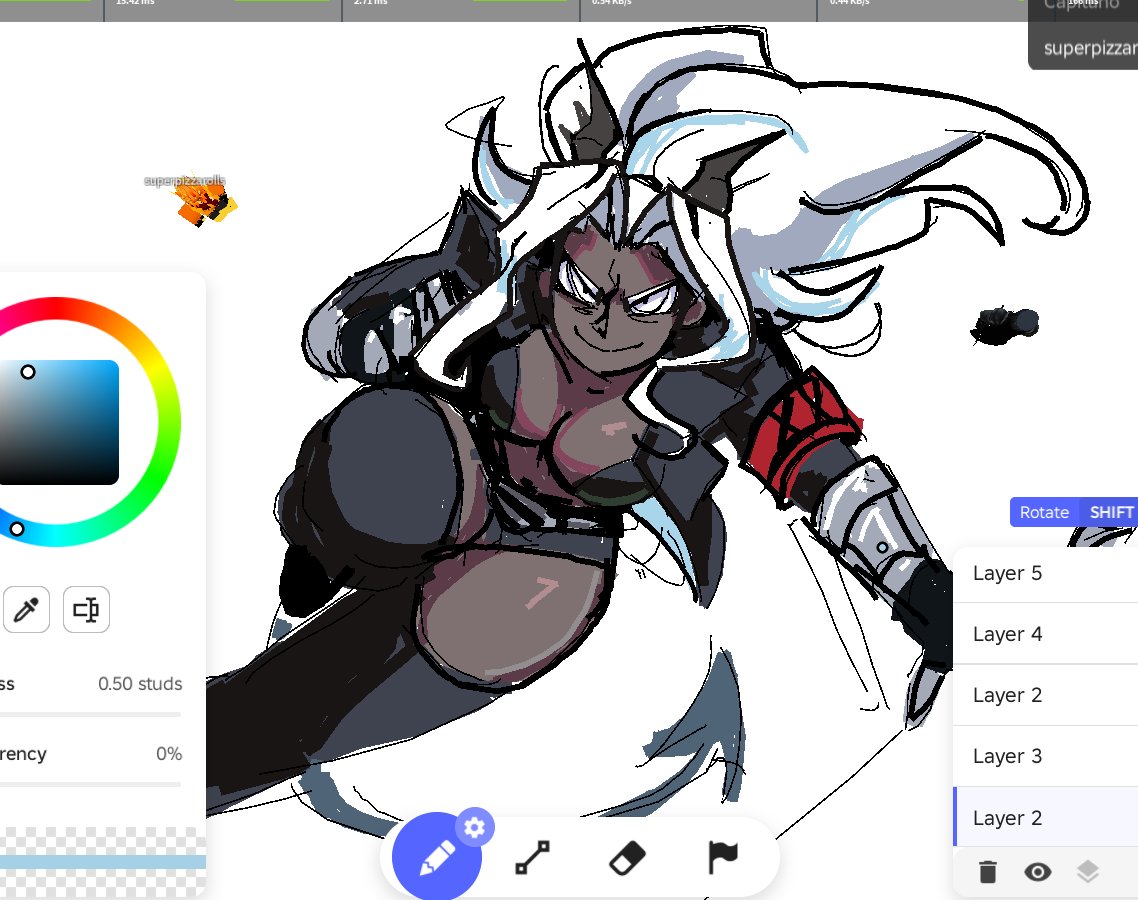Activate the eyedropper color picker
This screenshot has height=900, width=1138.
coord(26,610)
